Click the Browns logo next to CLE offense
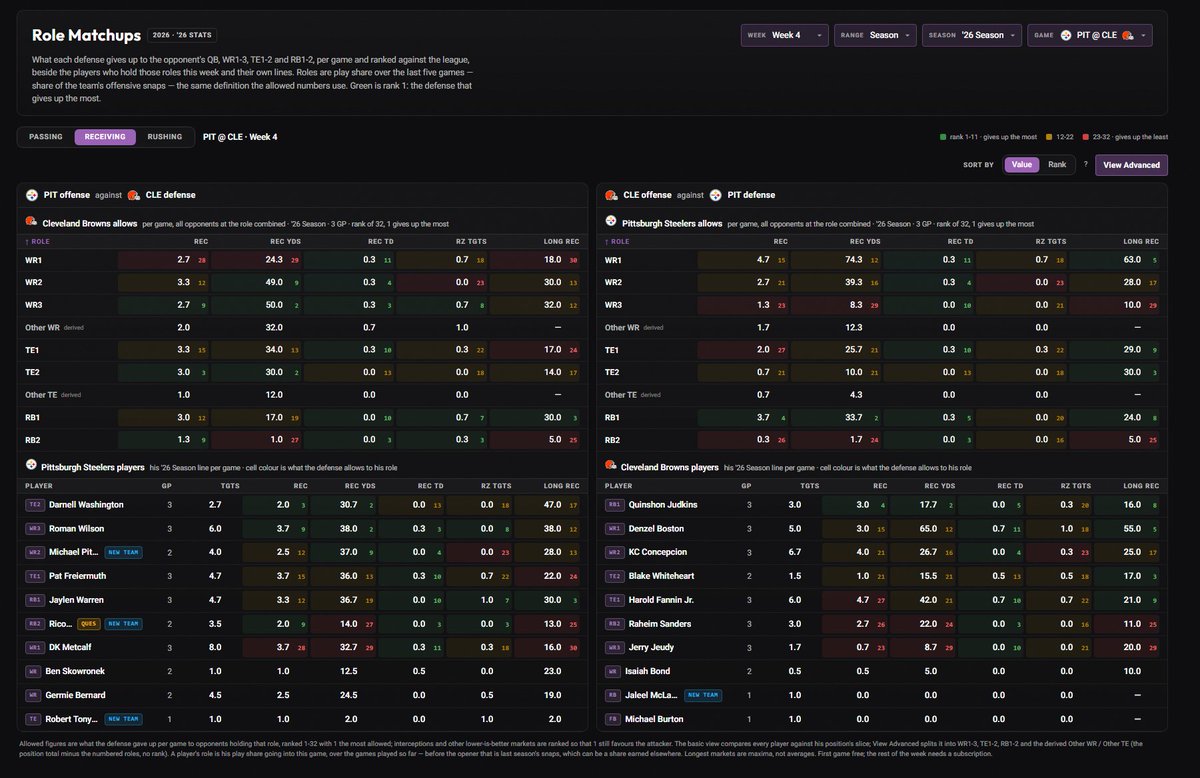This screenshot has width=1200, height=778. click(x=611, y=195)
